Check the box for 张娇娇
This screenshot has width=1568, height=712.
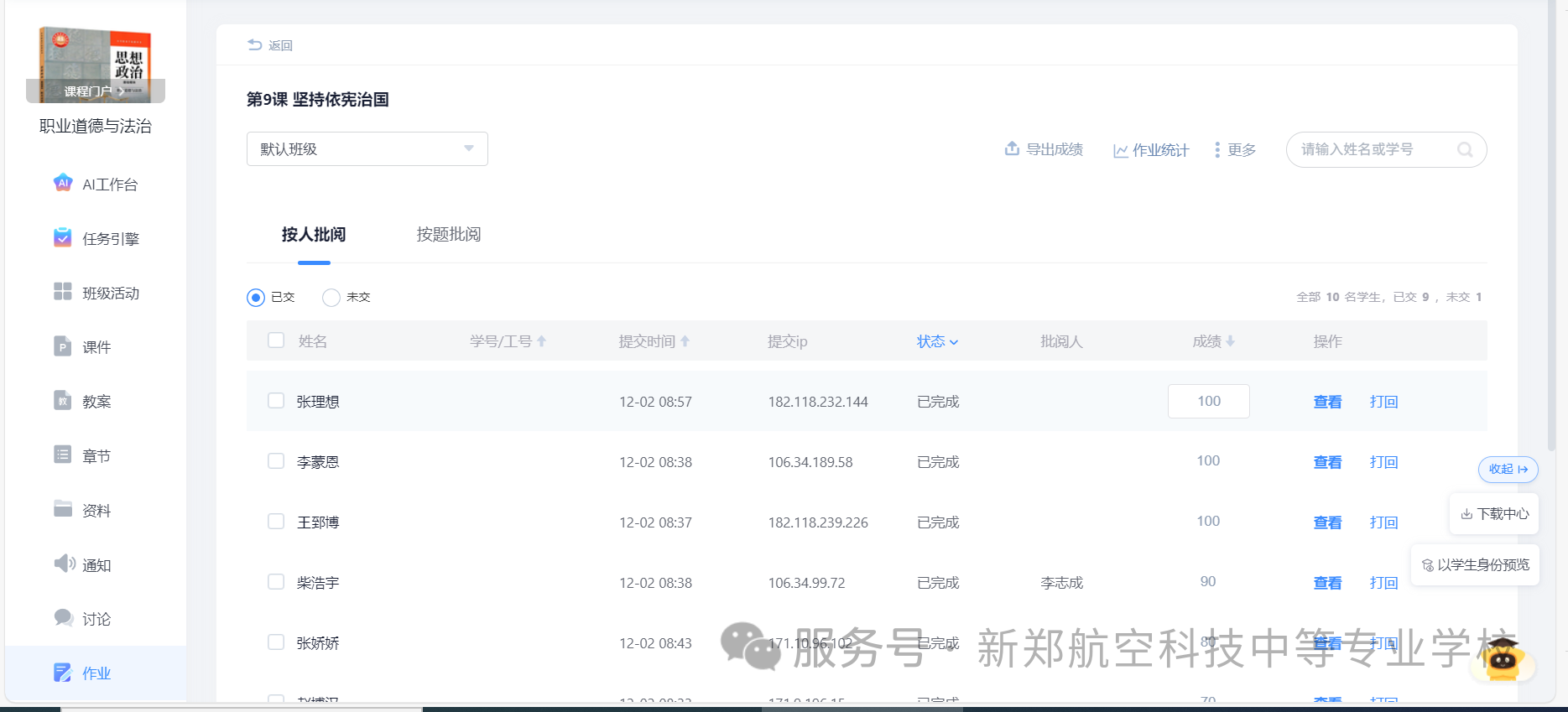(276, 642)
